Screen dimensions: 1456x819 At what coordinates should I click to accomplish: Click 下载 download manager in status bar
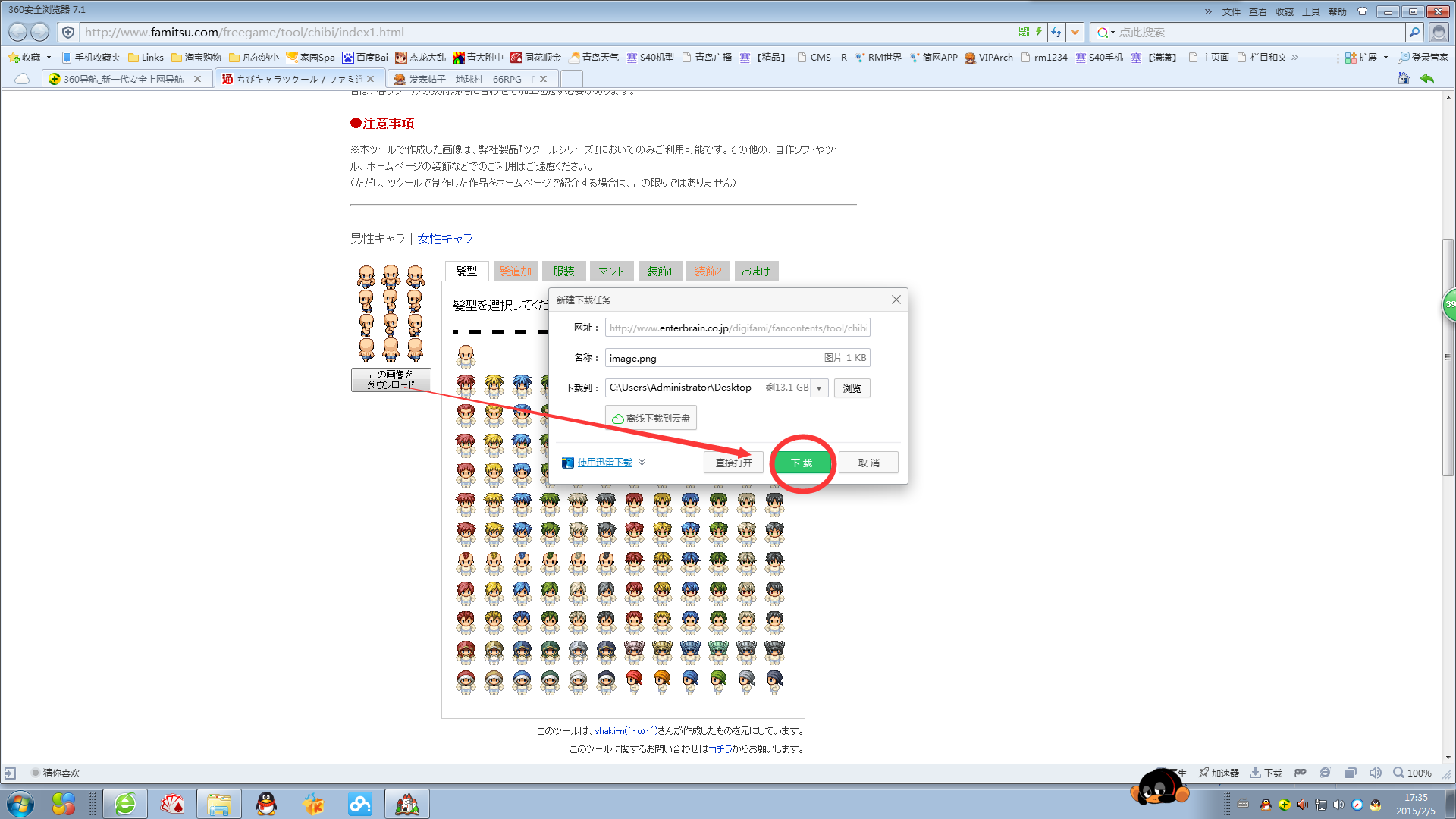pos(1266,773)
